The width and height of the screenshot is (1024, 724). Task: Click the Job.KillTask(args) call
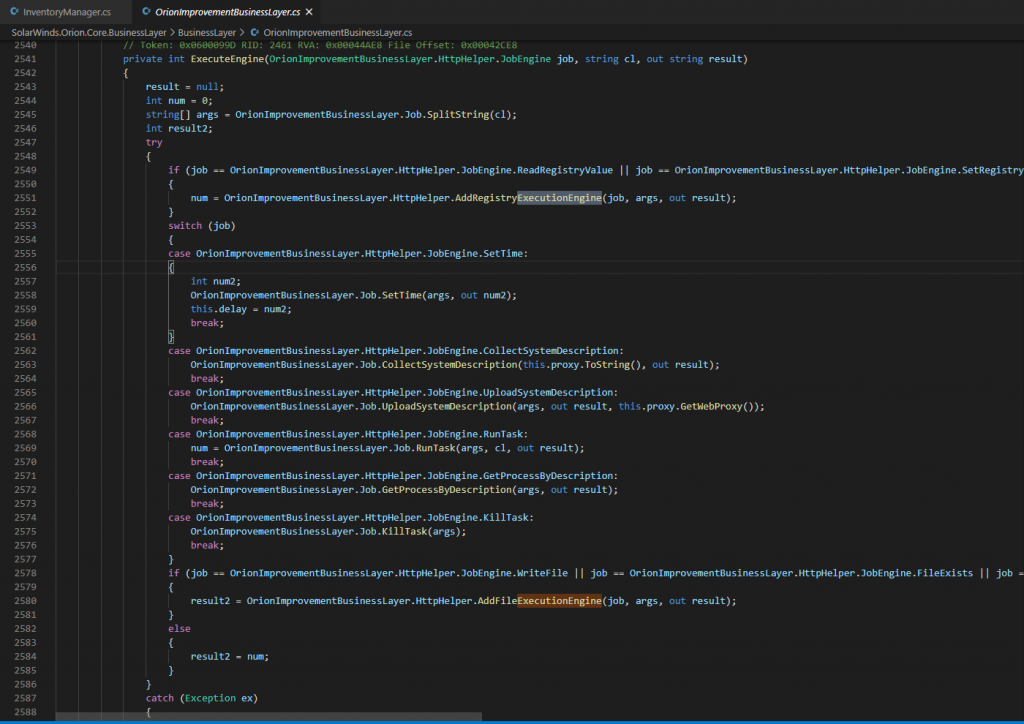click(328, 531)
